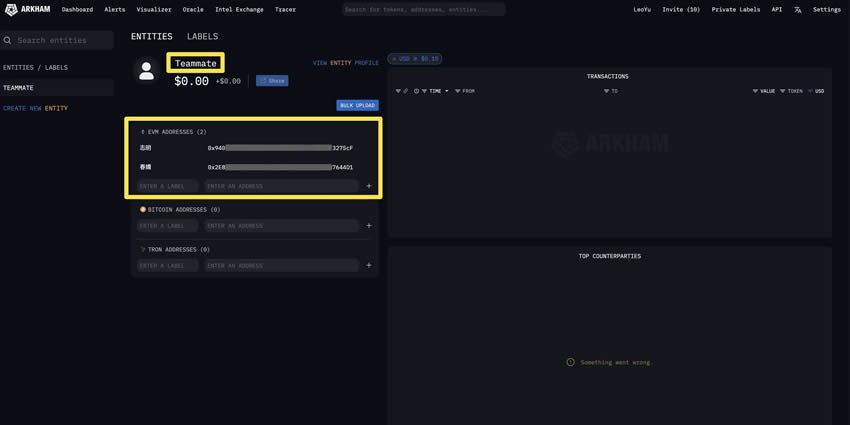The image size is (850, 425).
Task: Click the Search entities input field
Action: click(58, 41)
